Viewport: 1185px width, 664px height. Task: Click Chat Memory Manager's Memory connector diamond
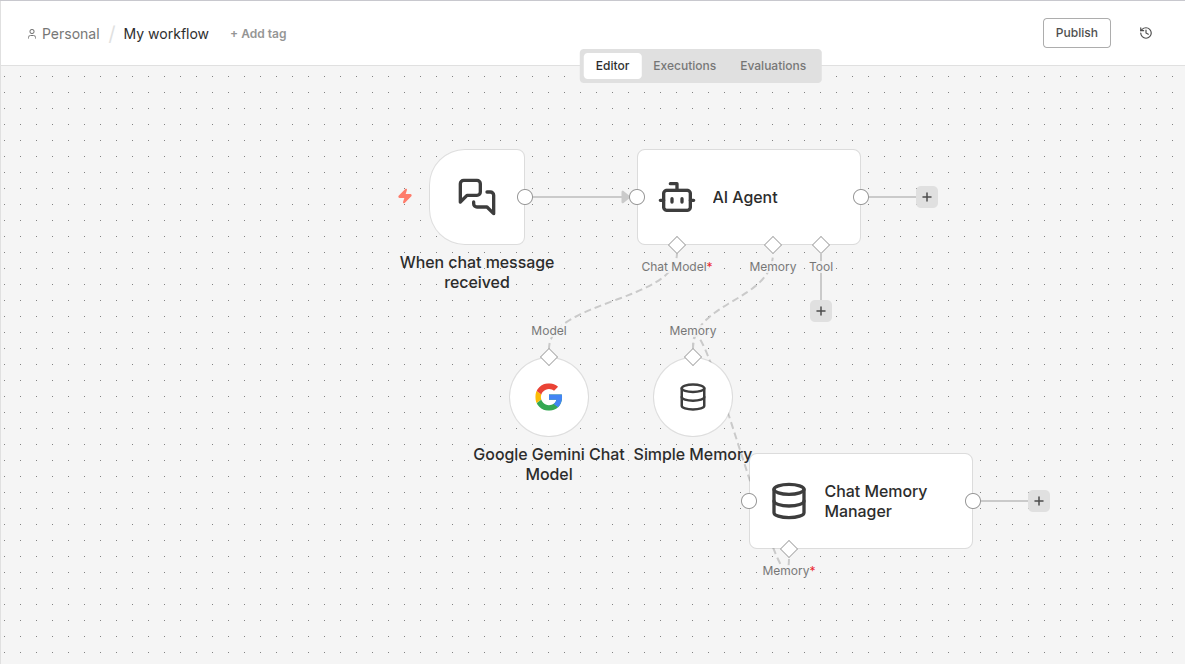[789, 549]
